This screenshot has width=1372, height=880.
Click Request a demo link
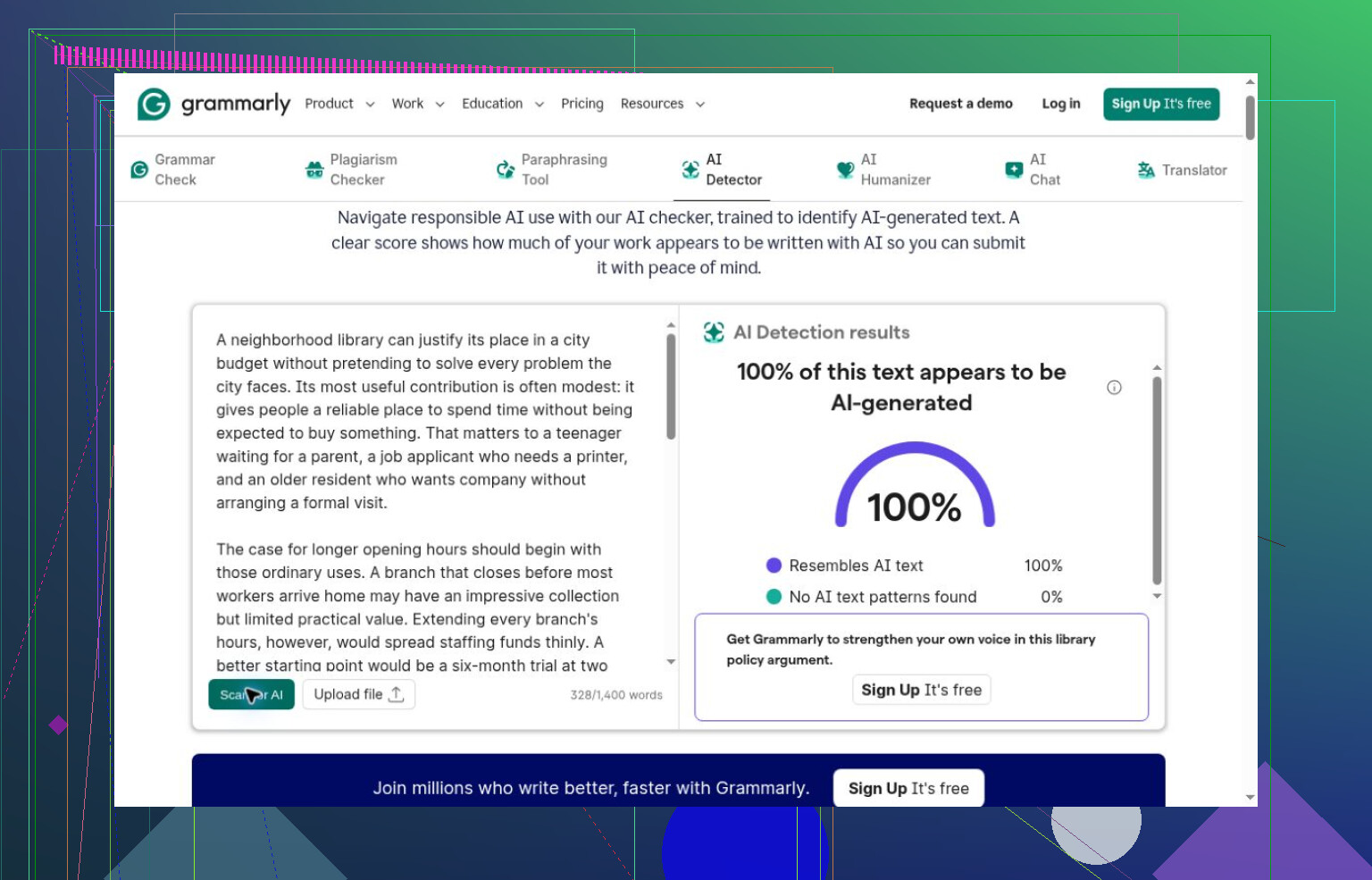(961, 104)
